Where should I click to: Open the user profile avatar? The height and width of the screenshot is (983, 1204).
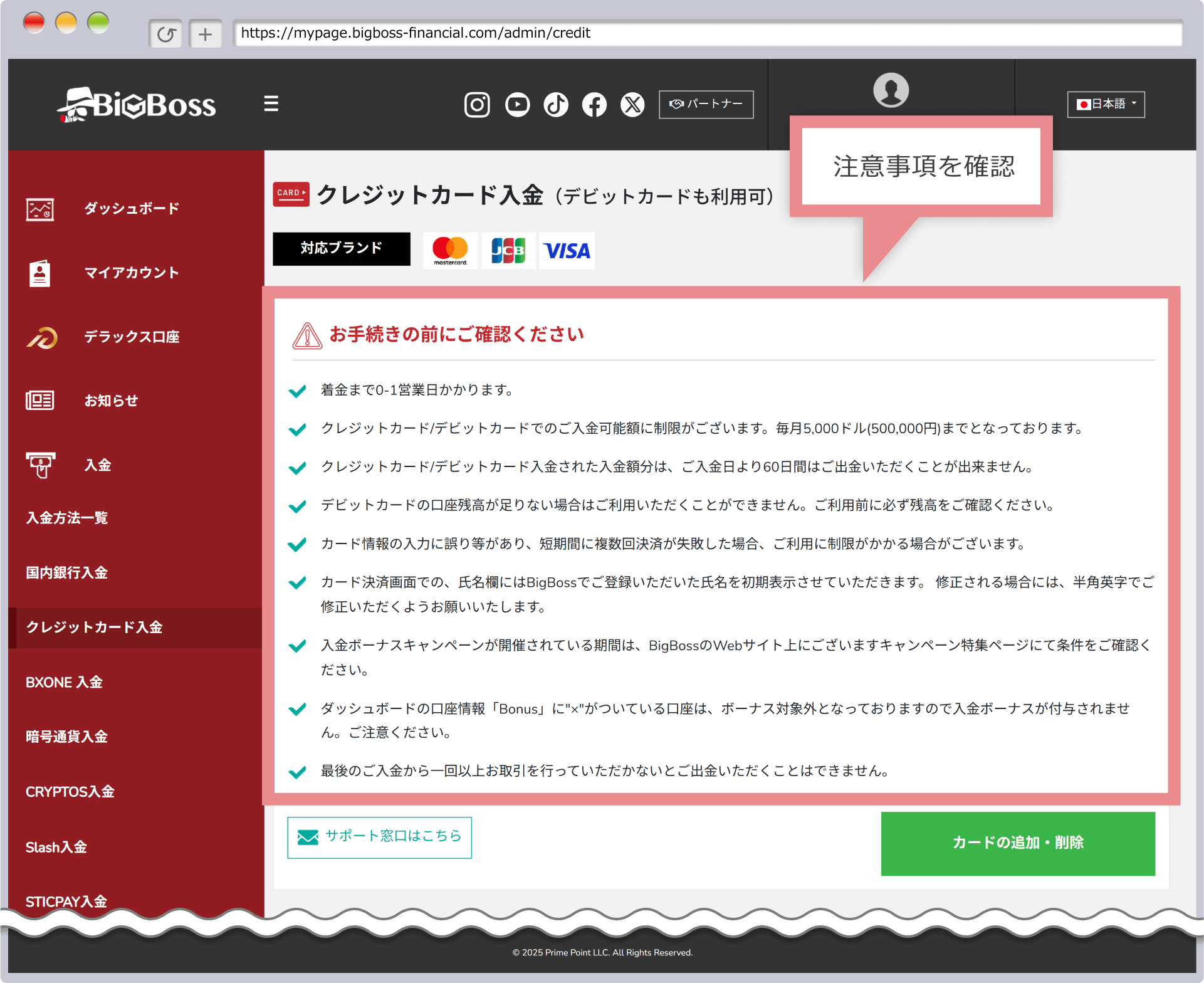(x=891, y=90)
